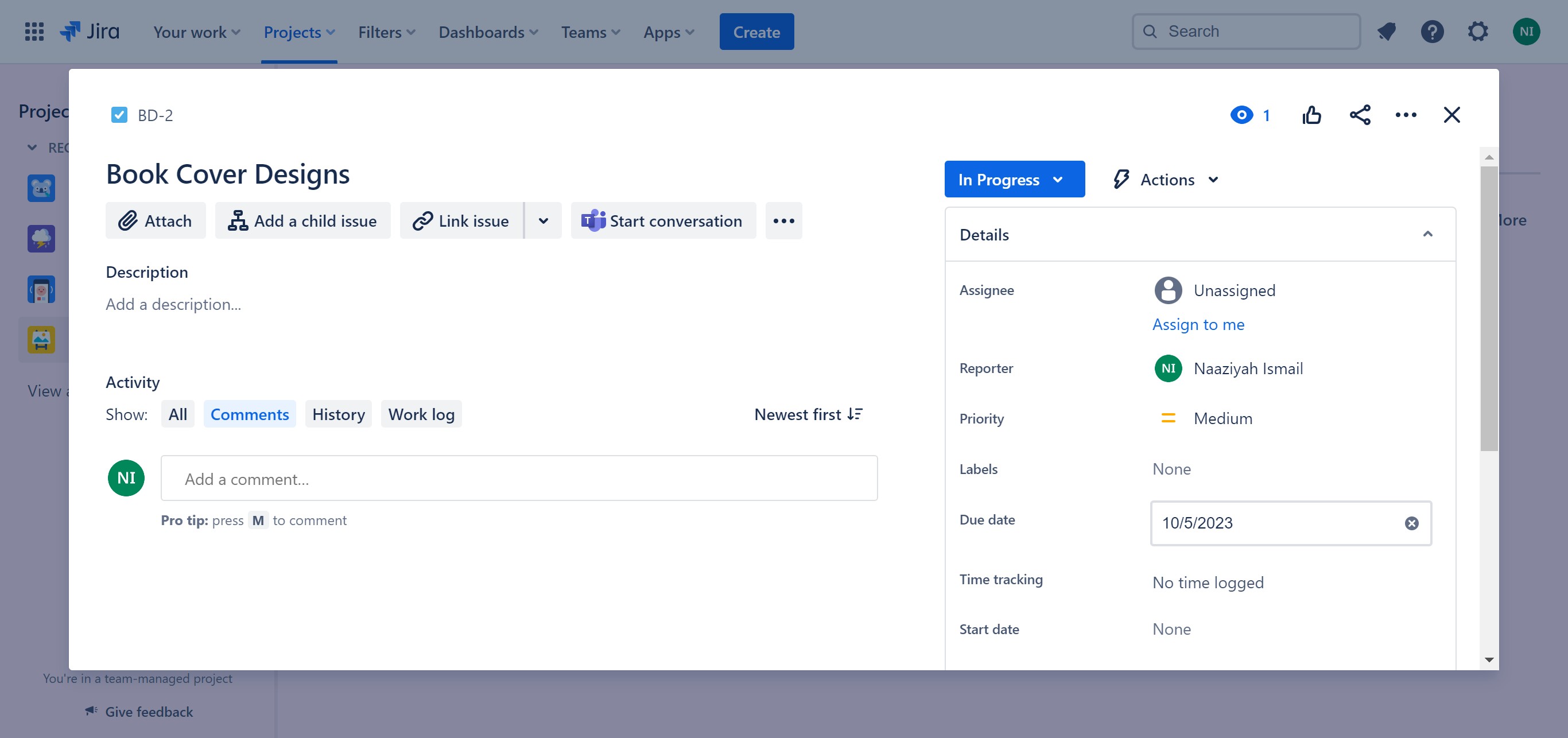Screen dimensions: 1568x738
Task: Click scrollbar up arrow
Action: (1489, 157)
